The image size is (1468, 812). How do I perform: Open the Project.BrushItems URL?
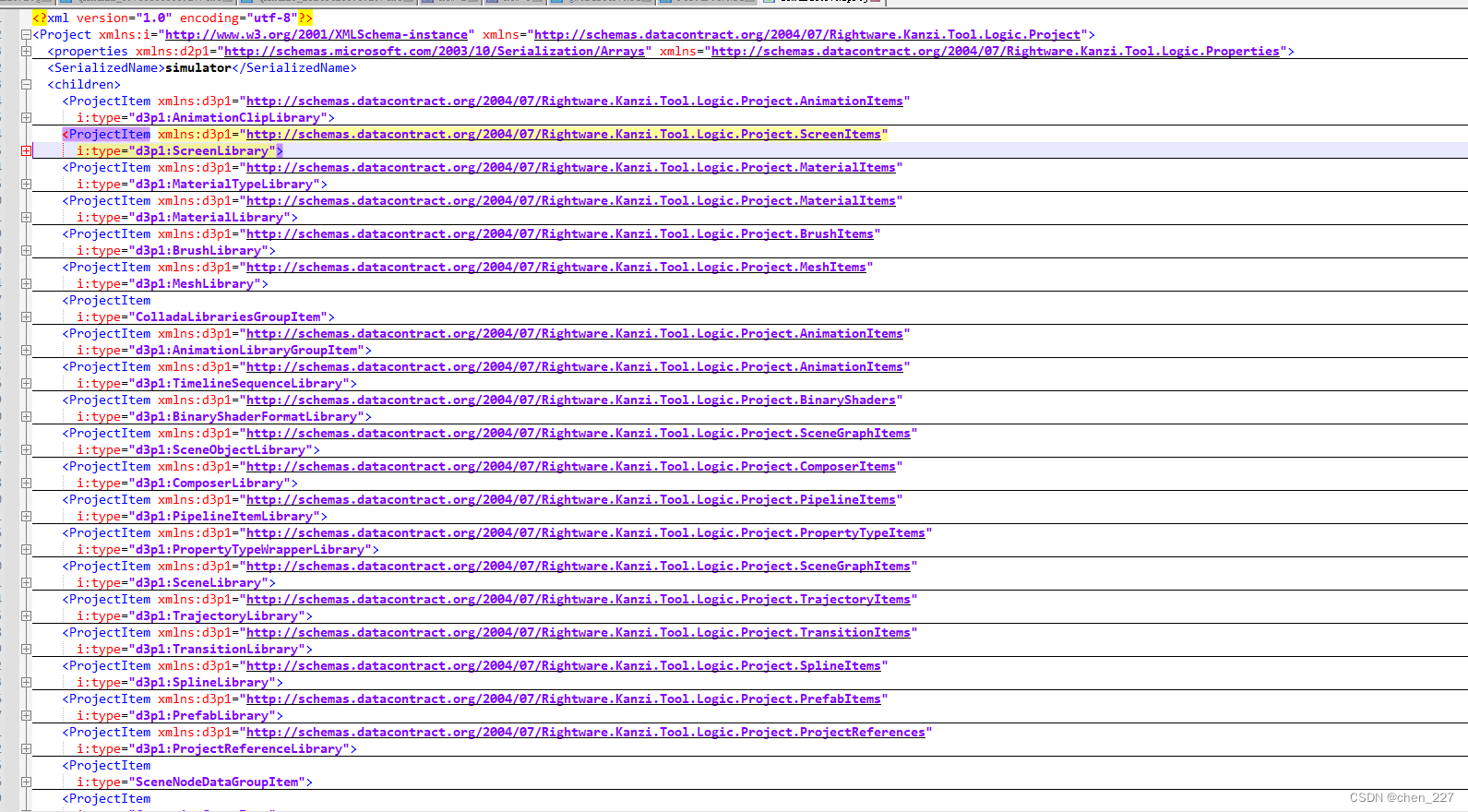tap(560, 234)
